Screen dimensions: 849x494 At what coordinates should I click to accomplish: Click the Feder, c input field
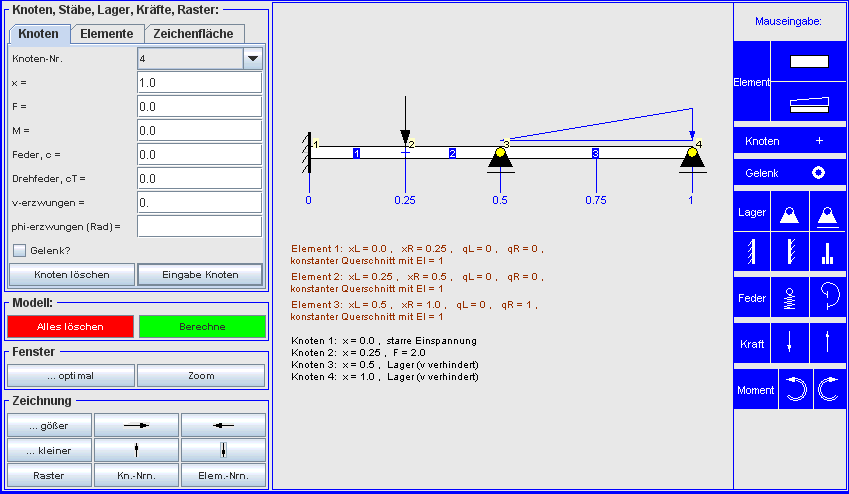(199, 154)
